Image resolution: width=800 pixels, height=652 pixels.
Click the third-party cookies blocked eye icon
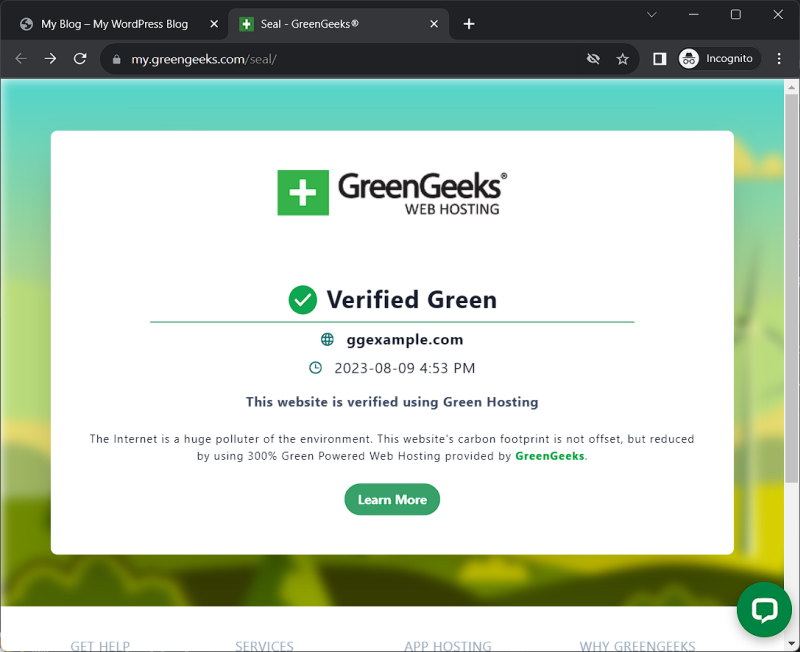click(x=593, y=59)
